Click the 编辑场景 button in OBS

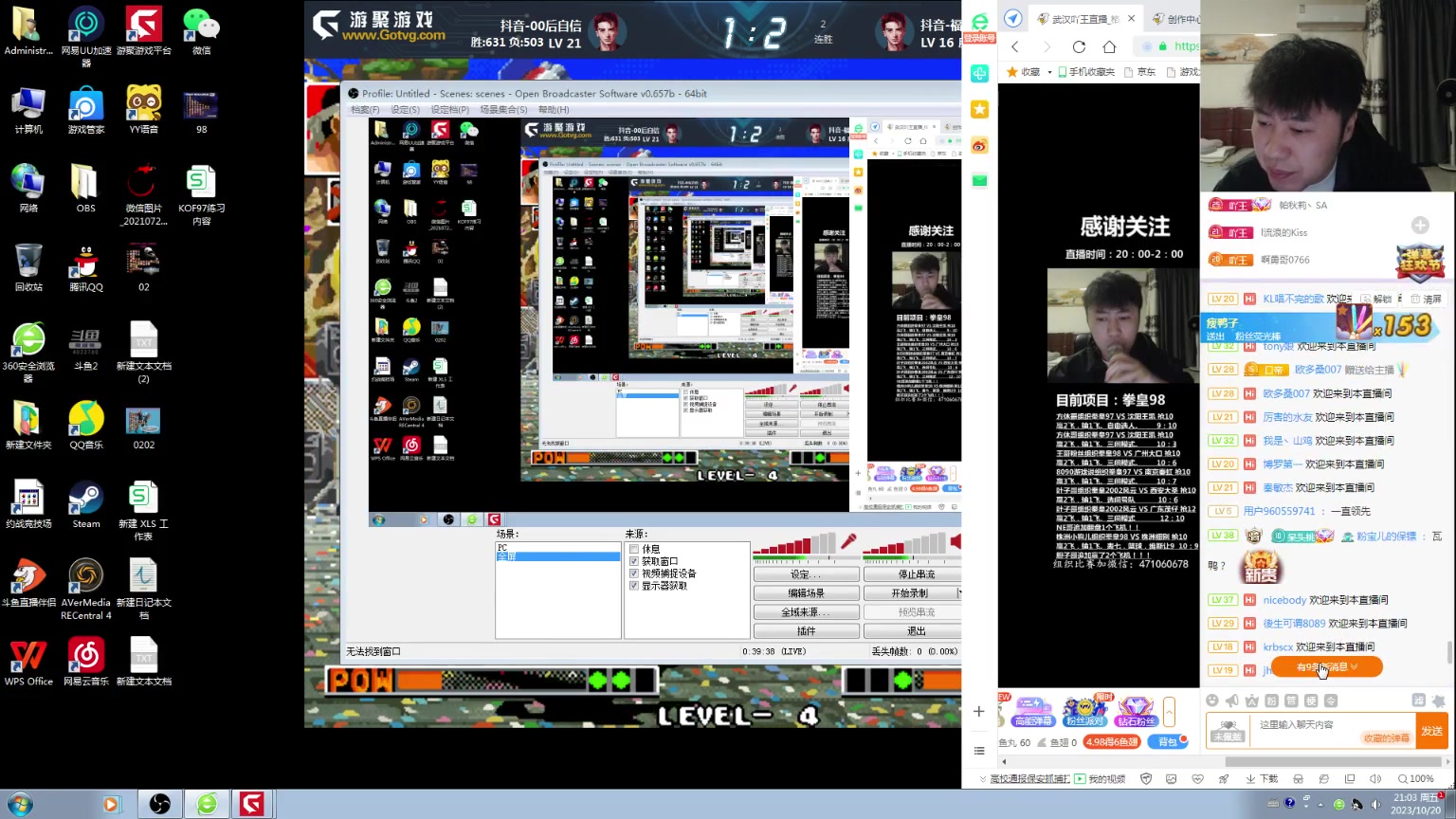tap(806, 593)
